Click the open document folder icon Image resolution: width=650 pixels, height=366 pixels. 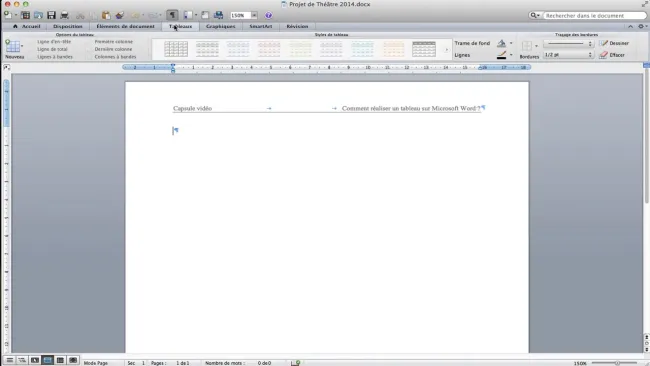(39, 15)
